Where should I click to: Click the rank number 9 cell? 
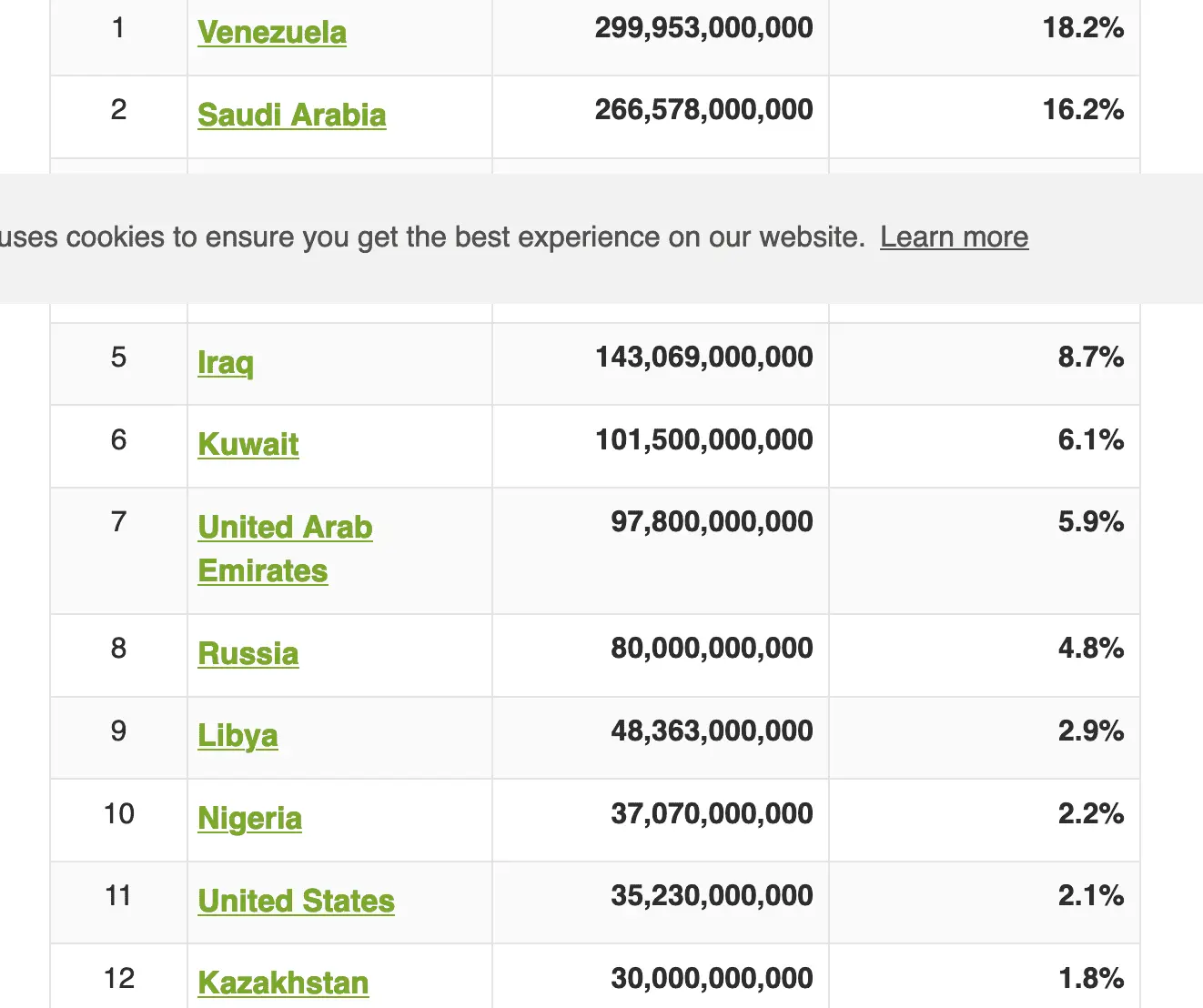click(x=118, y=731)
